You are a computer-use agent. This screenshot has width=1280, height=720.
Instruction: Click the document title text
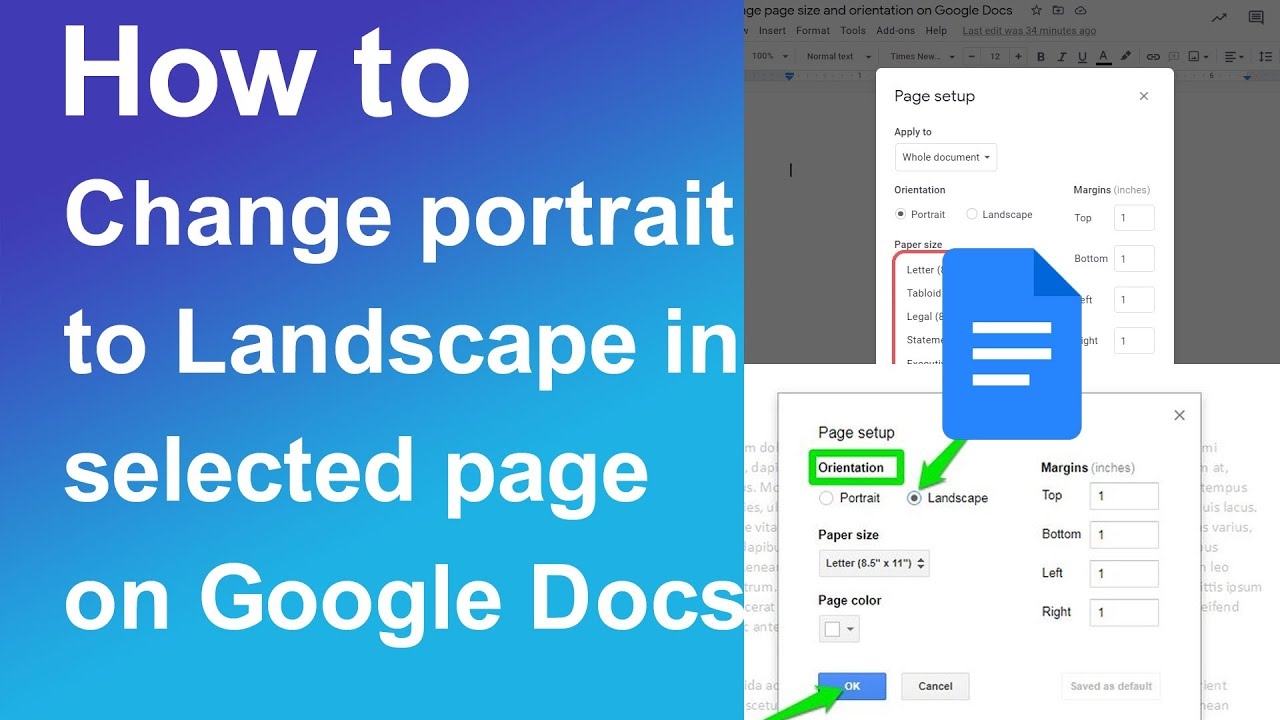(878, 10)
